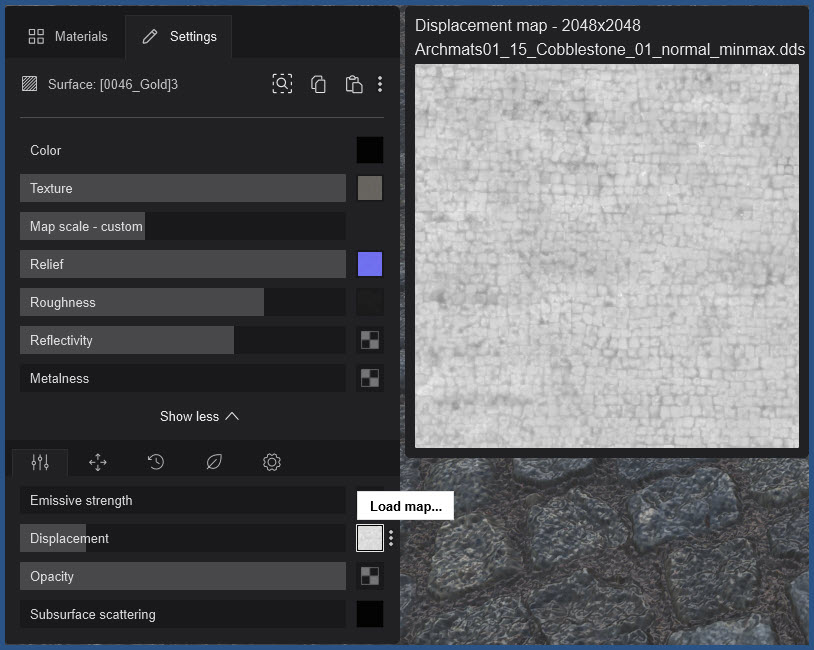Select the material picker icon

[282, 84]
